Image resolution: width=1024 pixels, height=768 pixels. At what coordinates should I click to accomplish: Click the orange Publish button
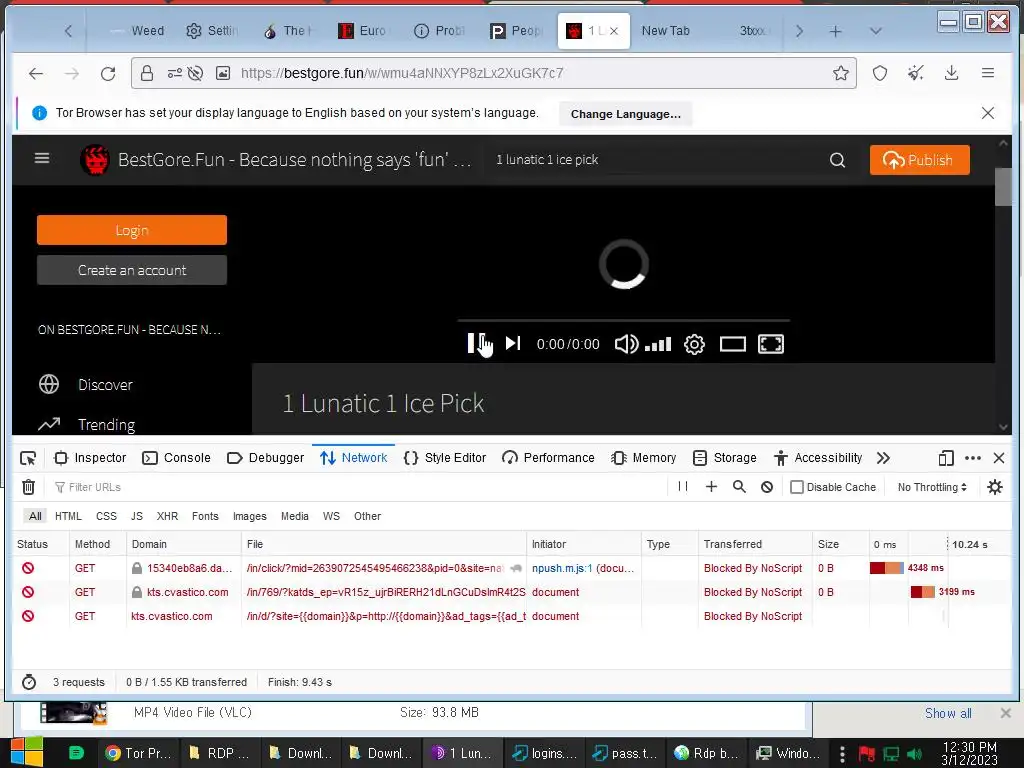point(919,160)
